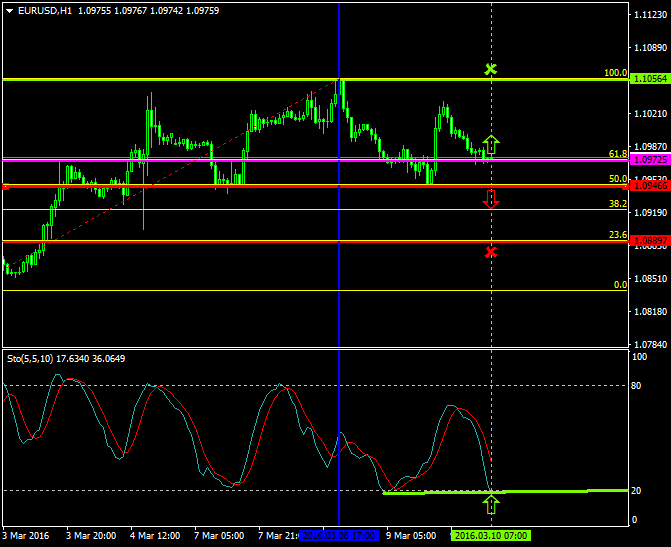The image size is (671, 547).
Task: Select the red 1.08897 price label
Action: pyautogui.click(x=648, y=242)
